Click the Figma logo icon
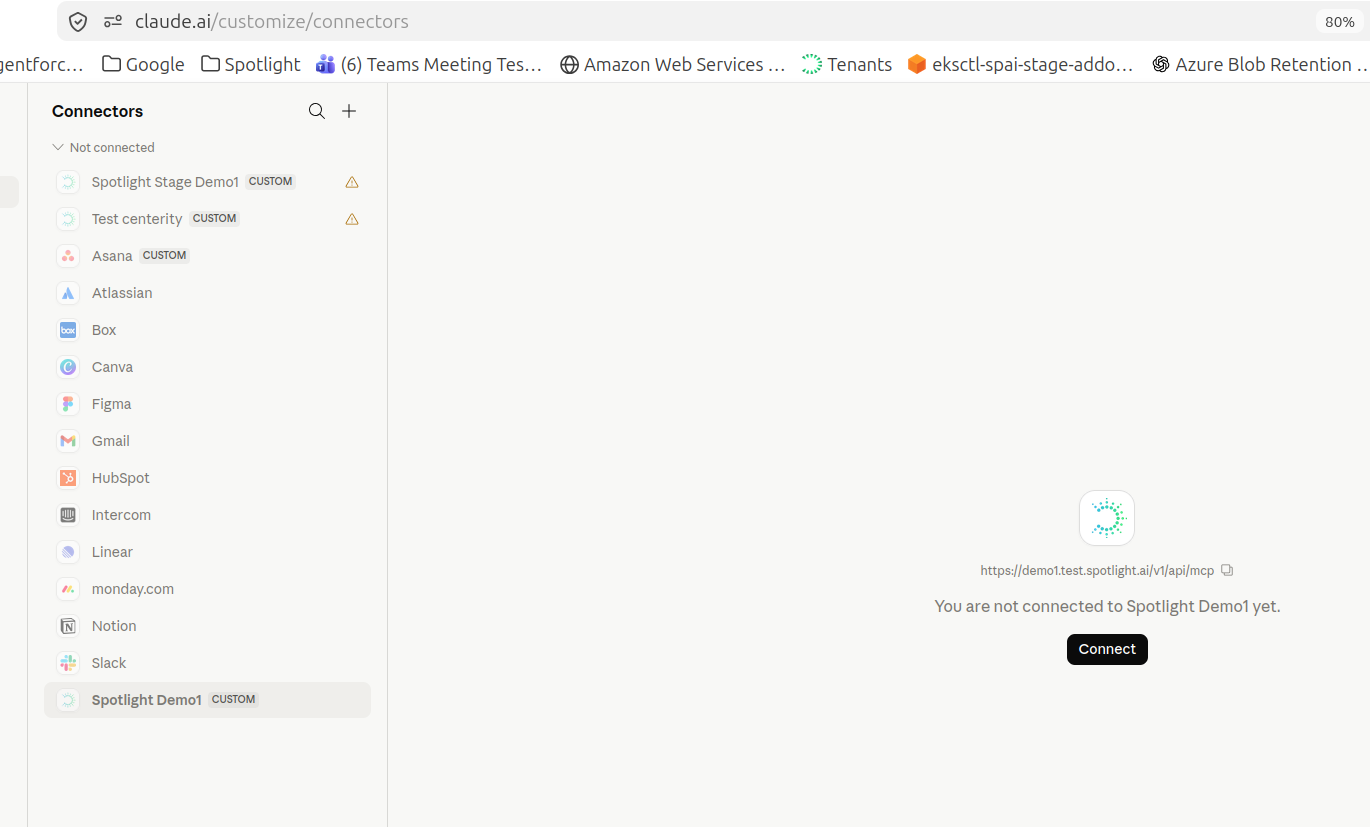The image size is (1370, 827). [x=68, y=404]
